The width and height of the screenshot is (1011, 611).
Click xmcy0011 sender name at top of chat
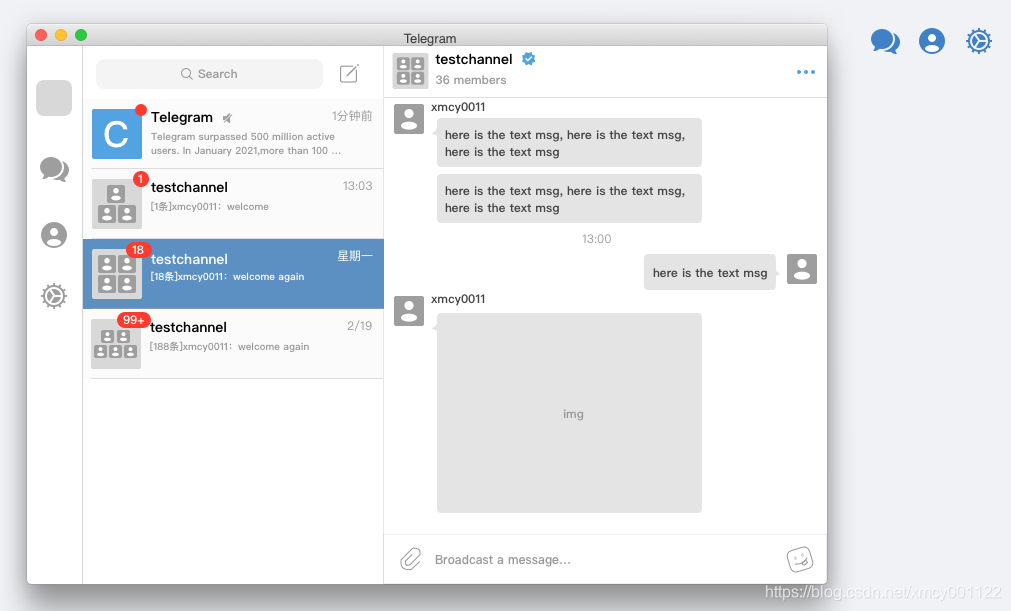pyautogui.click(x=458, y=107)
